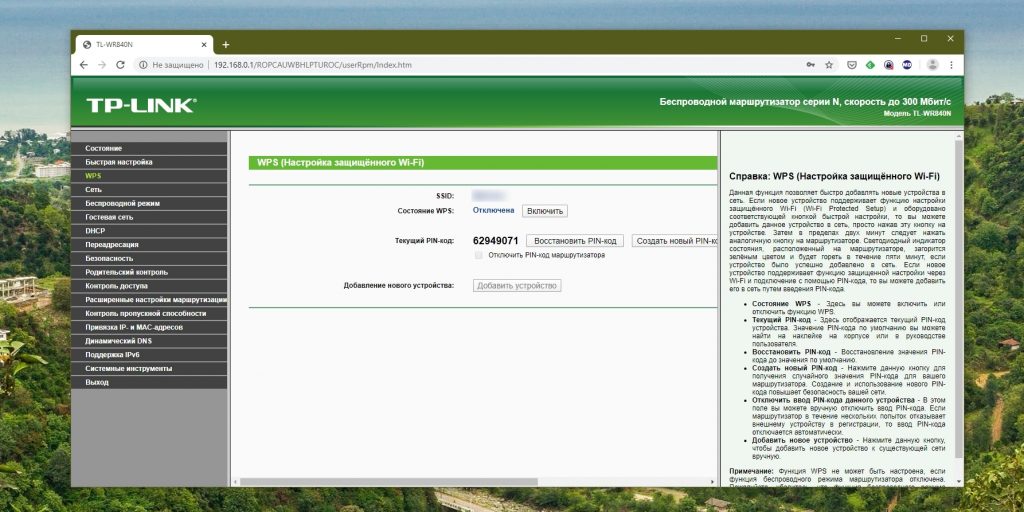Open a new browser tab with the plus button
This screenshot has width=1024, height=512.
coord(226,44)
